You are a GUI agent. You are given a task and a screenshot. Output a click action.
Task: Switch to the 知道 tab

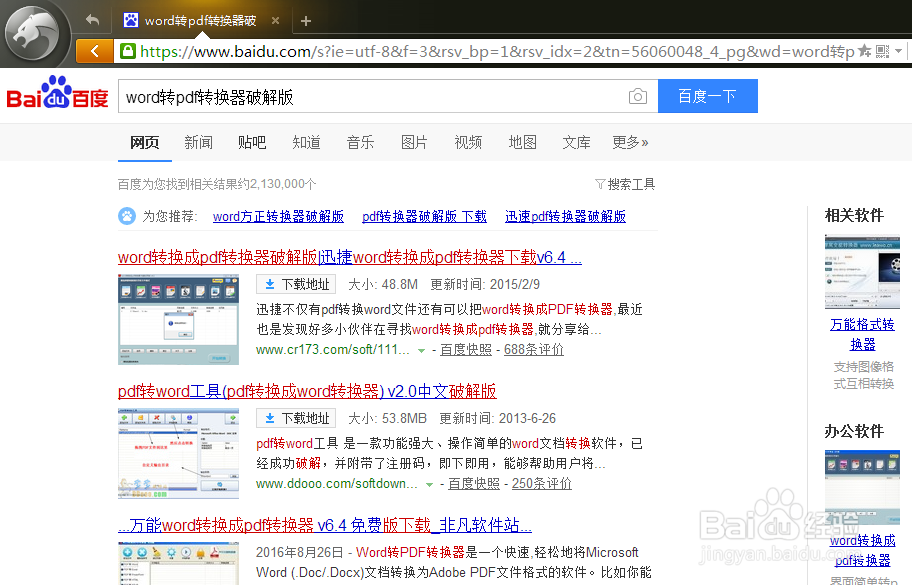pyautogui.click(x=307, y=142)
